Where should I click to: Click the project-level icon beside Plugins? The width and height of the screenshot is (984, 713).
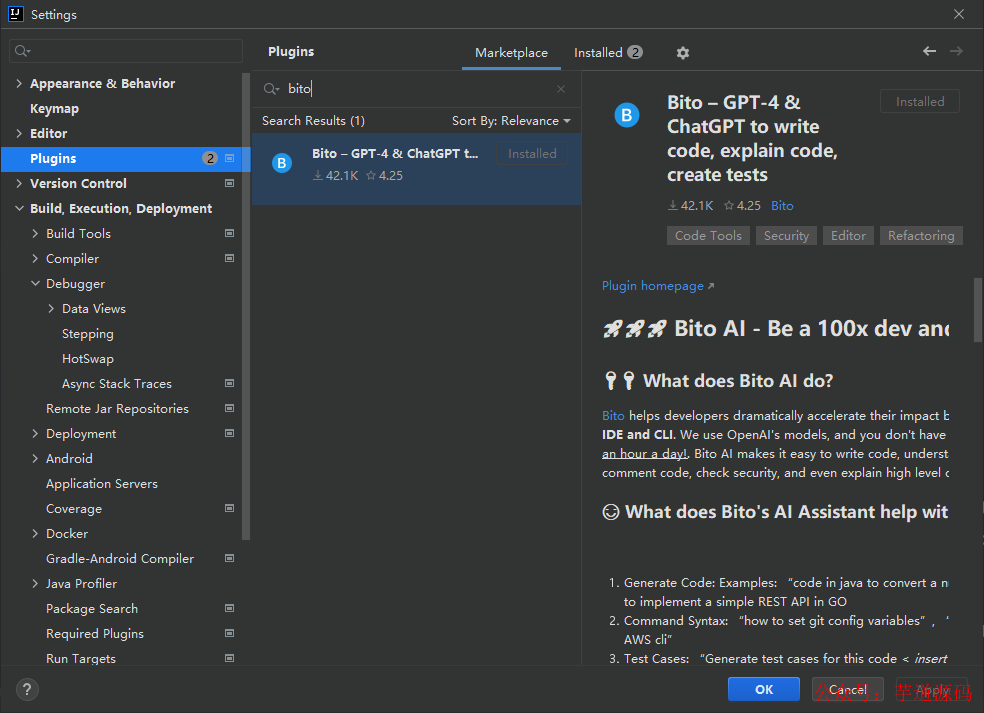point(230,158)
